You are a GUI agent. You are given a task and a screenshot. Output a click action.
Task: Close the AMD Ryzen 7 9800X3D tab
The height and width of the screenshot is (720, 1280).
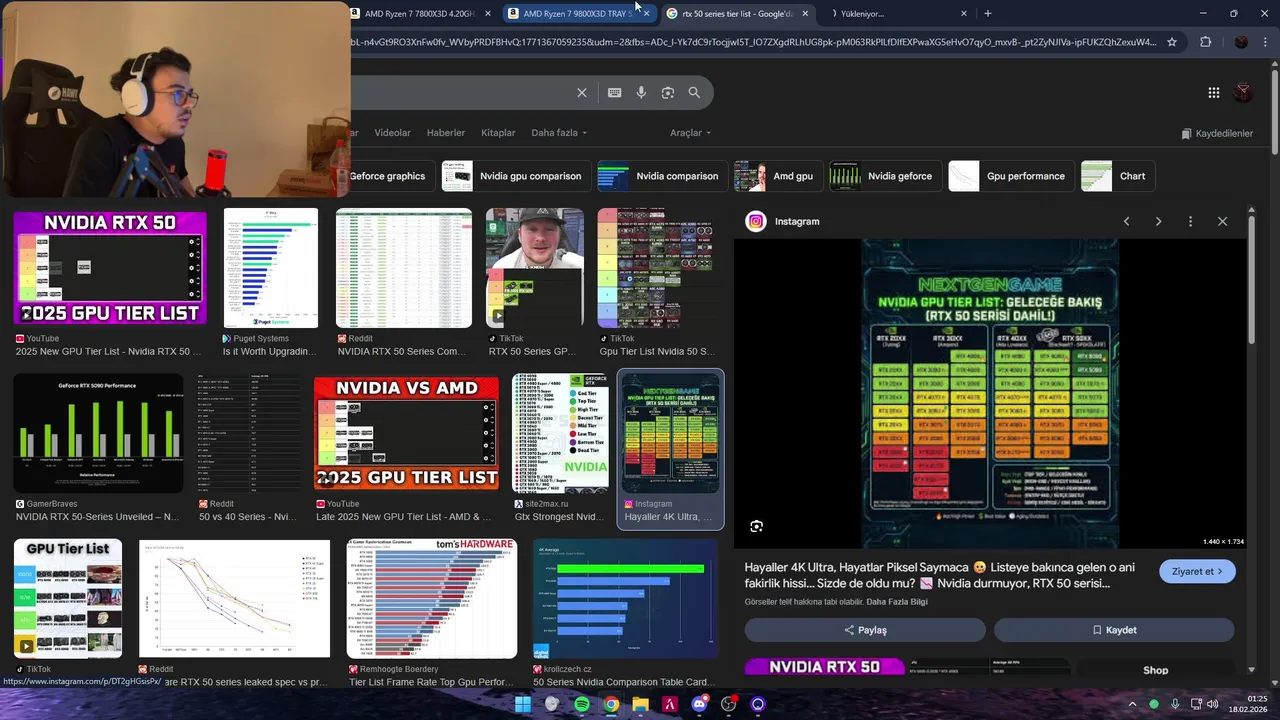pos(646,14)
